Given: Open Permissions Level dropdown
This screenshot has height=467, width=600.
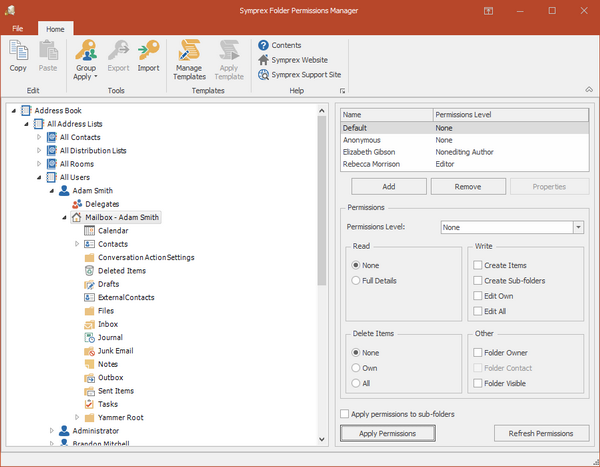Looking at the screenshot, I should click(x=579, y=227).
